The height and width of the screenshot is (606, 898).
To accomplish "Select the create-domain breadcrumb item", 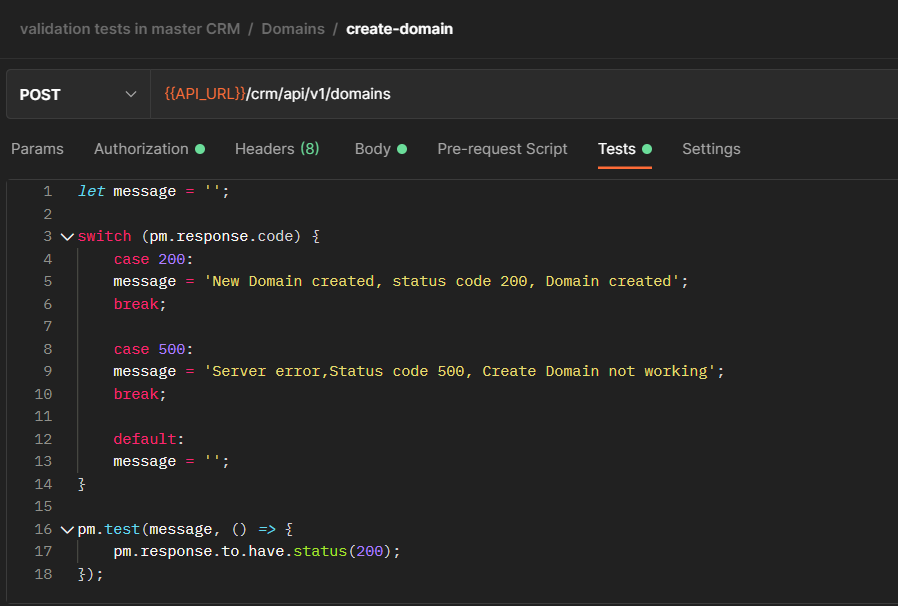I will (x=399, y=29).
